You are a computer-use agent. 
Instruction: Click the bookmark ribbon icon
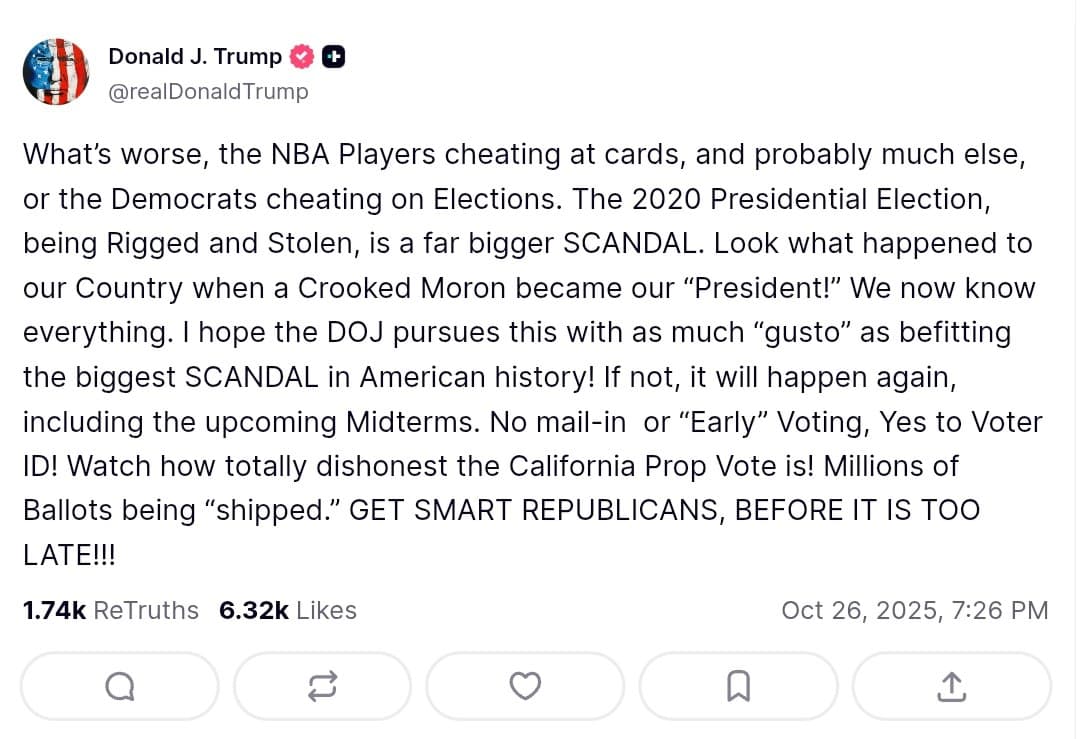[x=738, y=686]
